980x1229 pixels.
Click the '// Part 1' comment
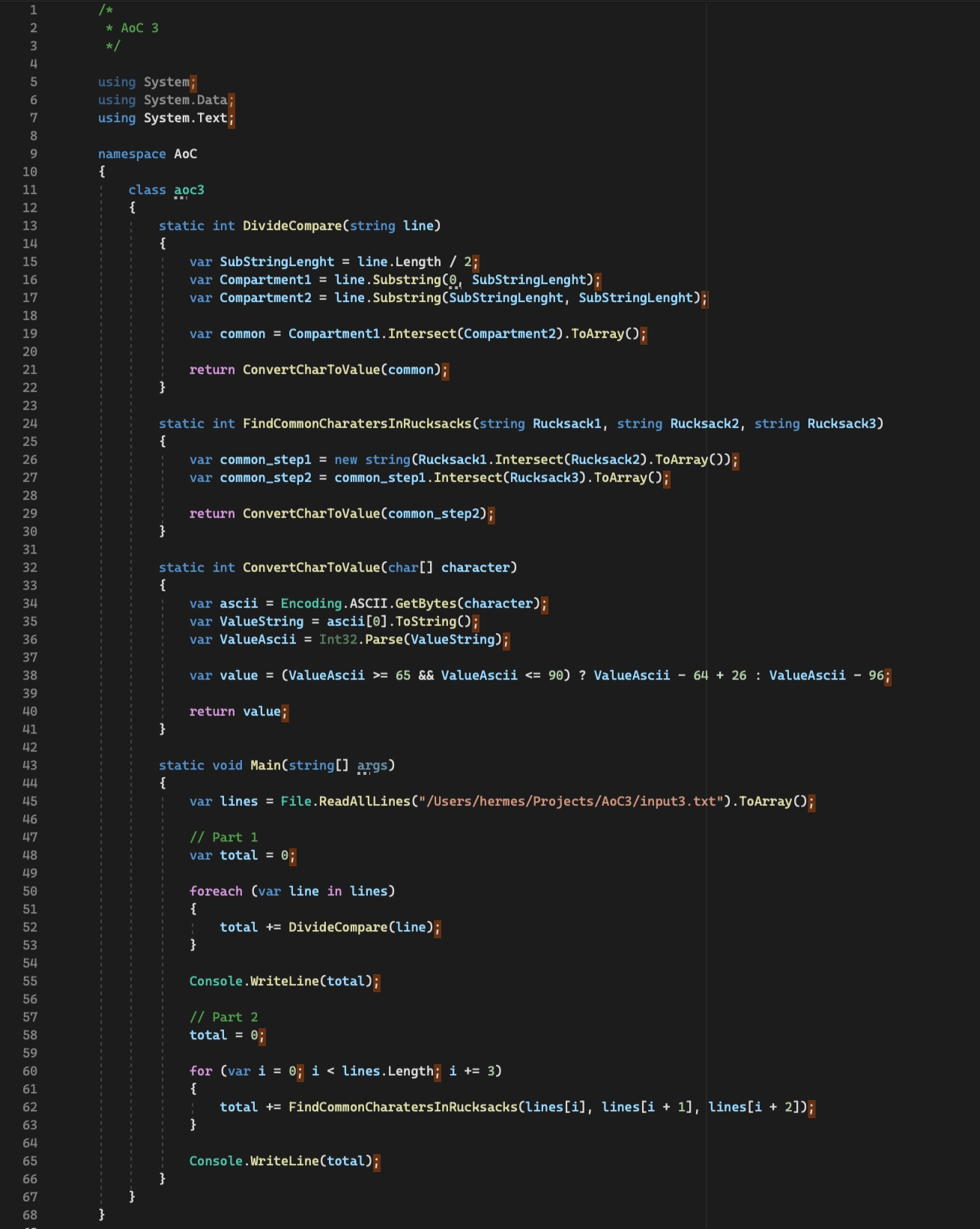tap(223, 837)
